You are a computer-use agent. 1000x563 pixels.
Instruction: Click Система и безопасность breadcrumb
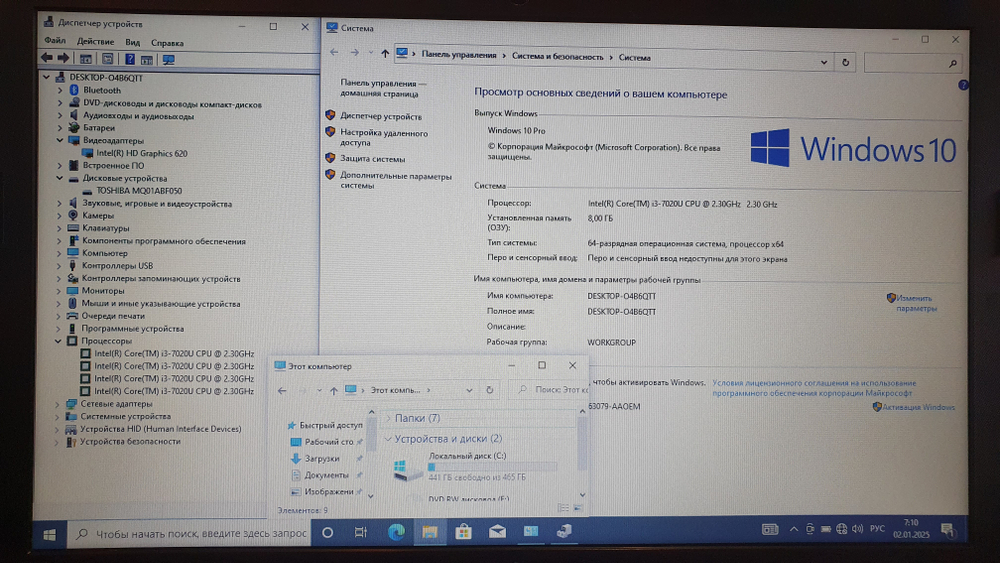557,57
